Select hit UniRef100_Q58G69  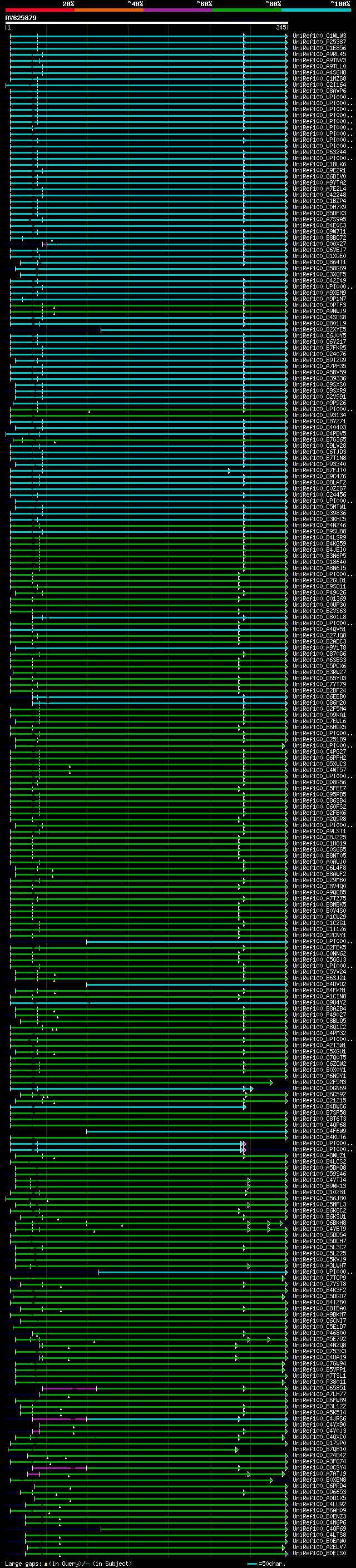click(x=319, y=269)
